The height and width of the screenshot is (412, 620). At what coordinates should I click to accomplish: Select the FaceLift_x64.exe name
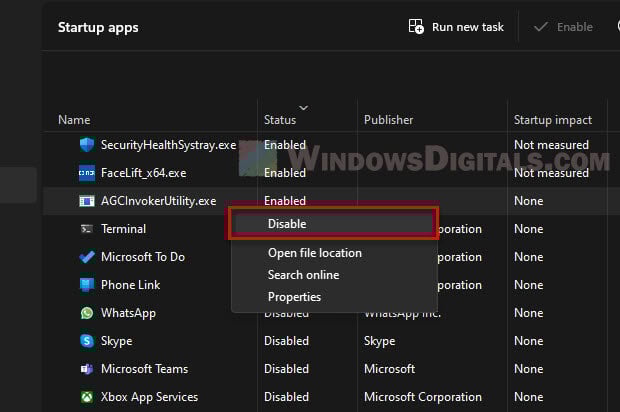[x=144, y=173]
